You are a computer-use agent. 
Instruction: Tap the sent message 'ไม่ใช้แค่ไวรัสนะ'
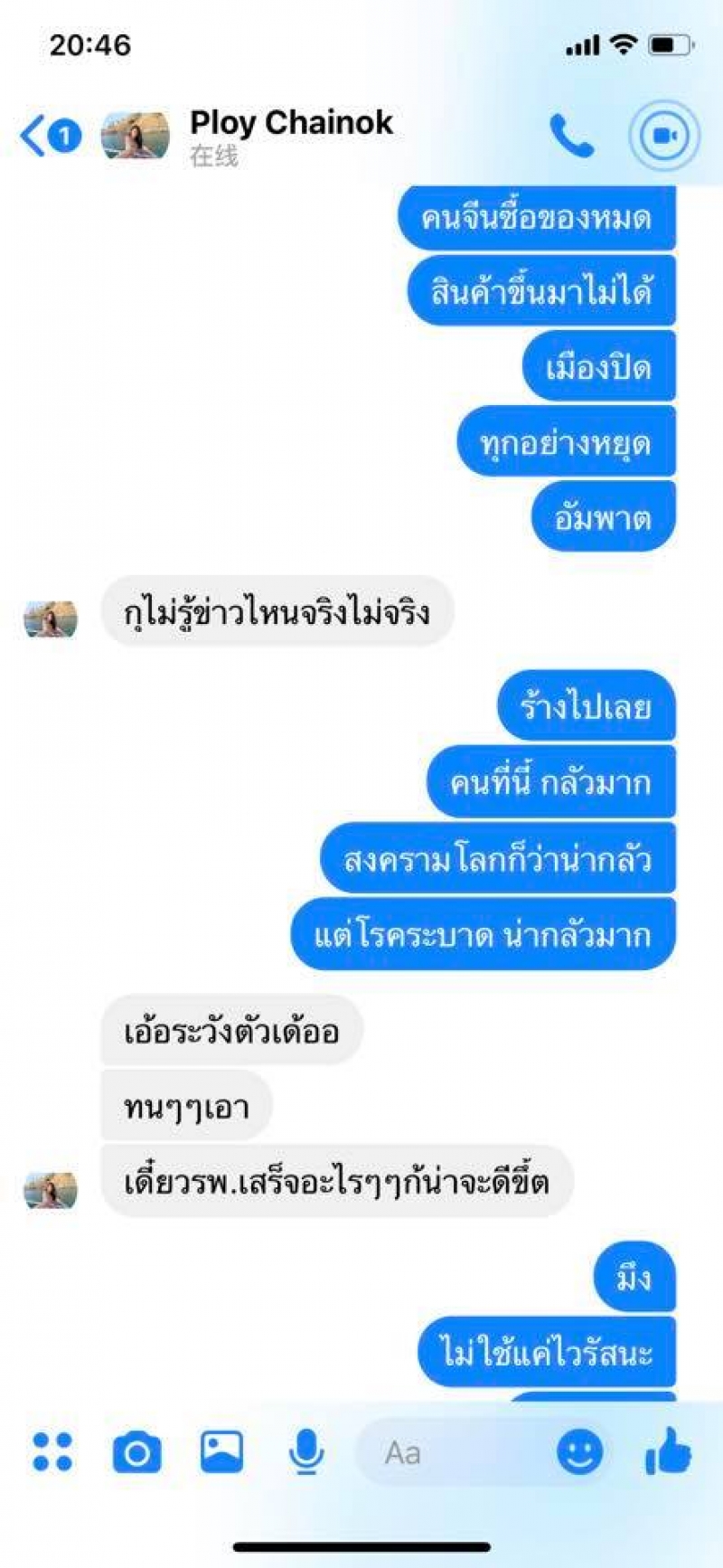[547, 1353]
